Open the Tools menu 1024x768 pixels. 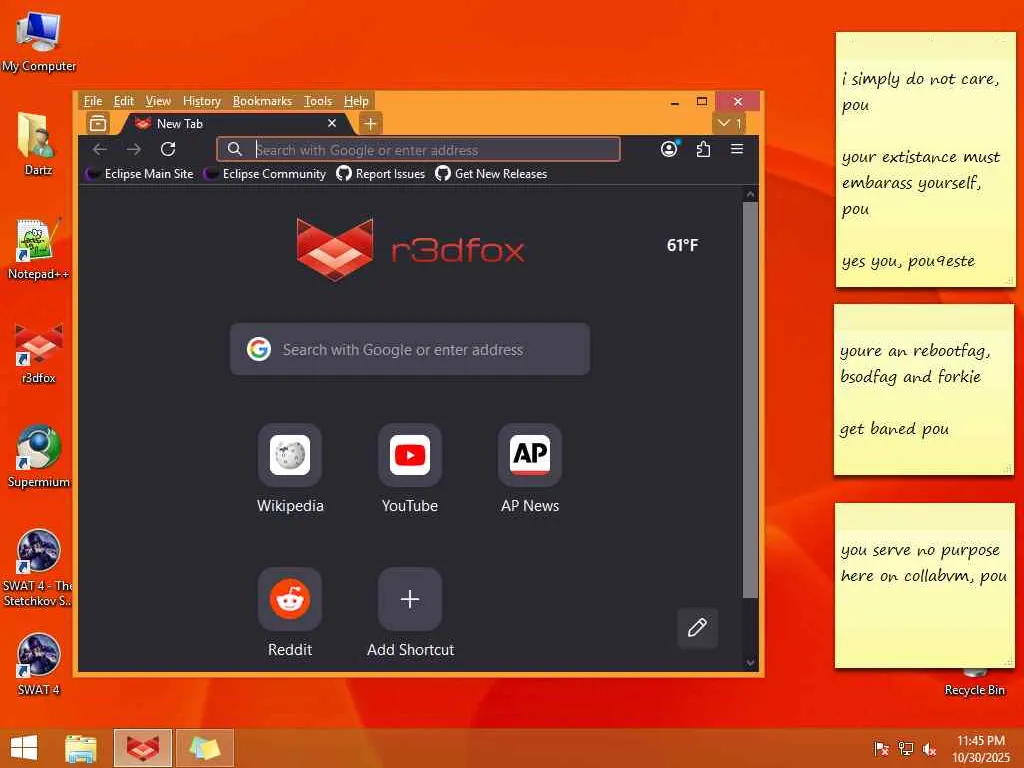pyautogui.click(x=318, y=101)
